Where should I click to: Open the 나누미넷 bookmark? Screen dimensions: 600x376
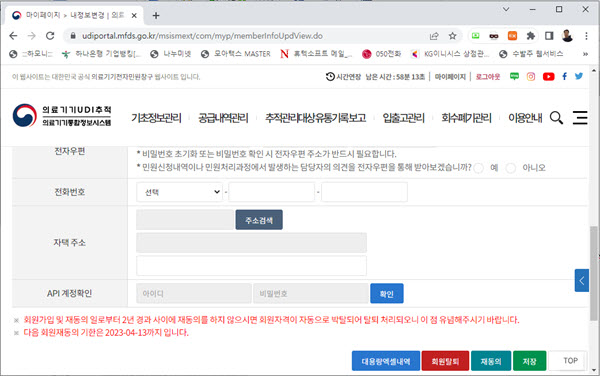pyautogui.click(x=171, y=54)
